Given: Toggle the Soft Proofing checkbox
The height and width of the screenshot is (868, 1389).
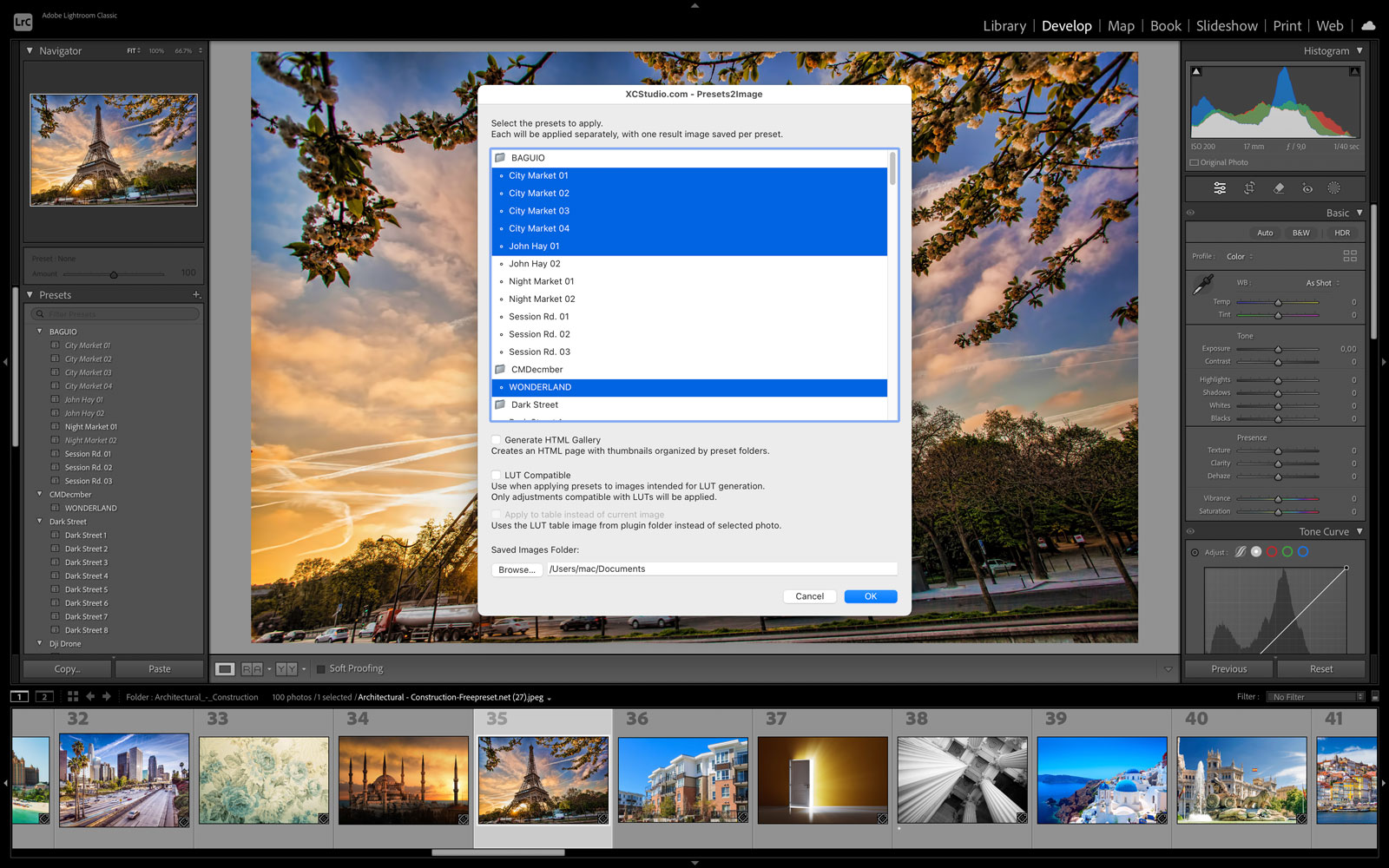Looking at the screenshot, I should point(321,668).
